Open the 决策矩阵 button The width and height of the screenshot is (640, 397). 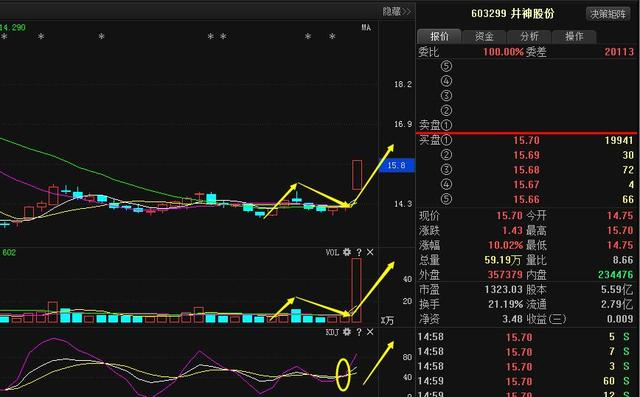tap(608, 14)
